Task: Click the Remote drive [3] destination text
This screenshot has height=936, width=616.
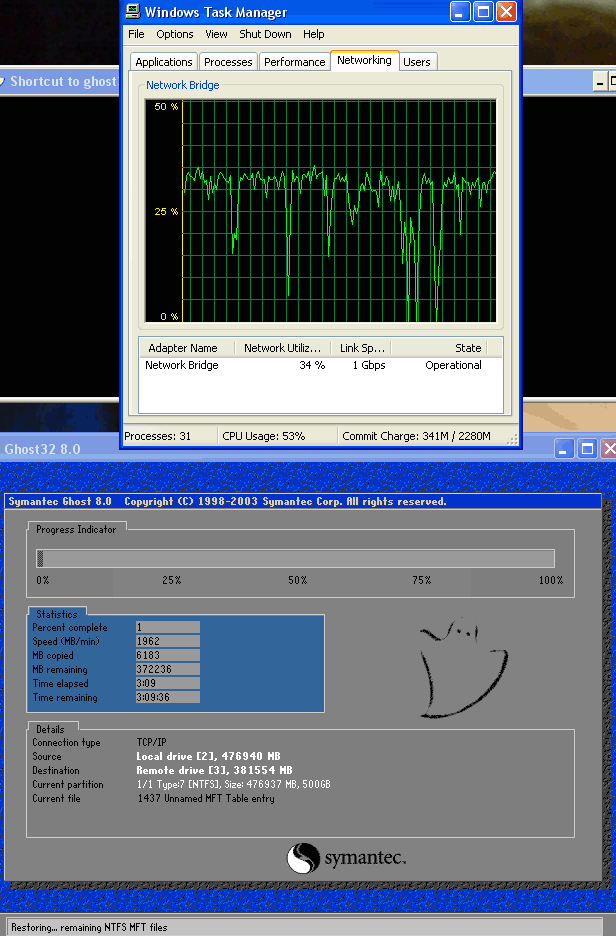Action: tap(214, 770)
